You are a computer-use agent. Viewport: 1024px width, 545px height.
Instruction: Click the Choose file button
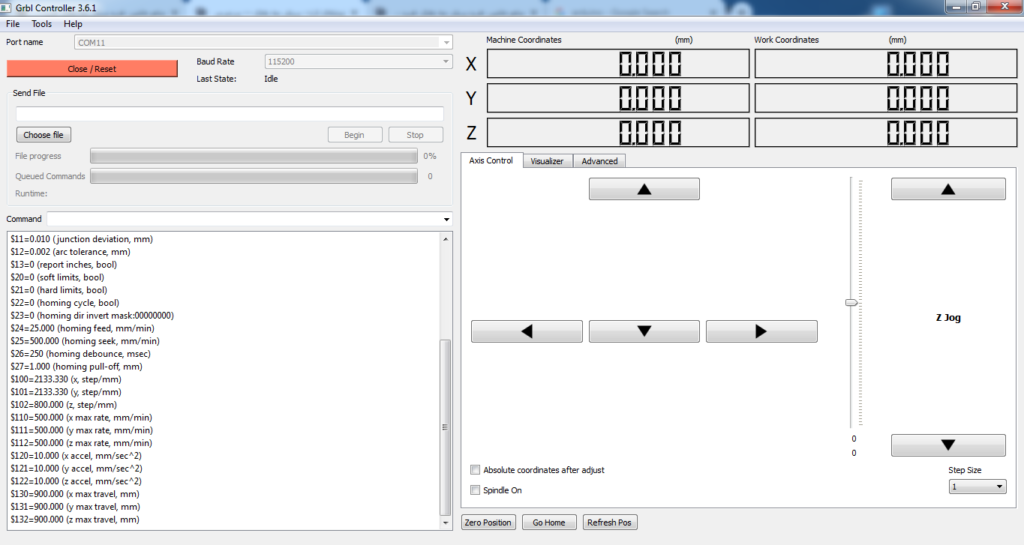(x=44, y=135)
